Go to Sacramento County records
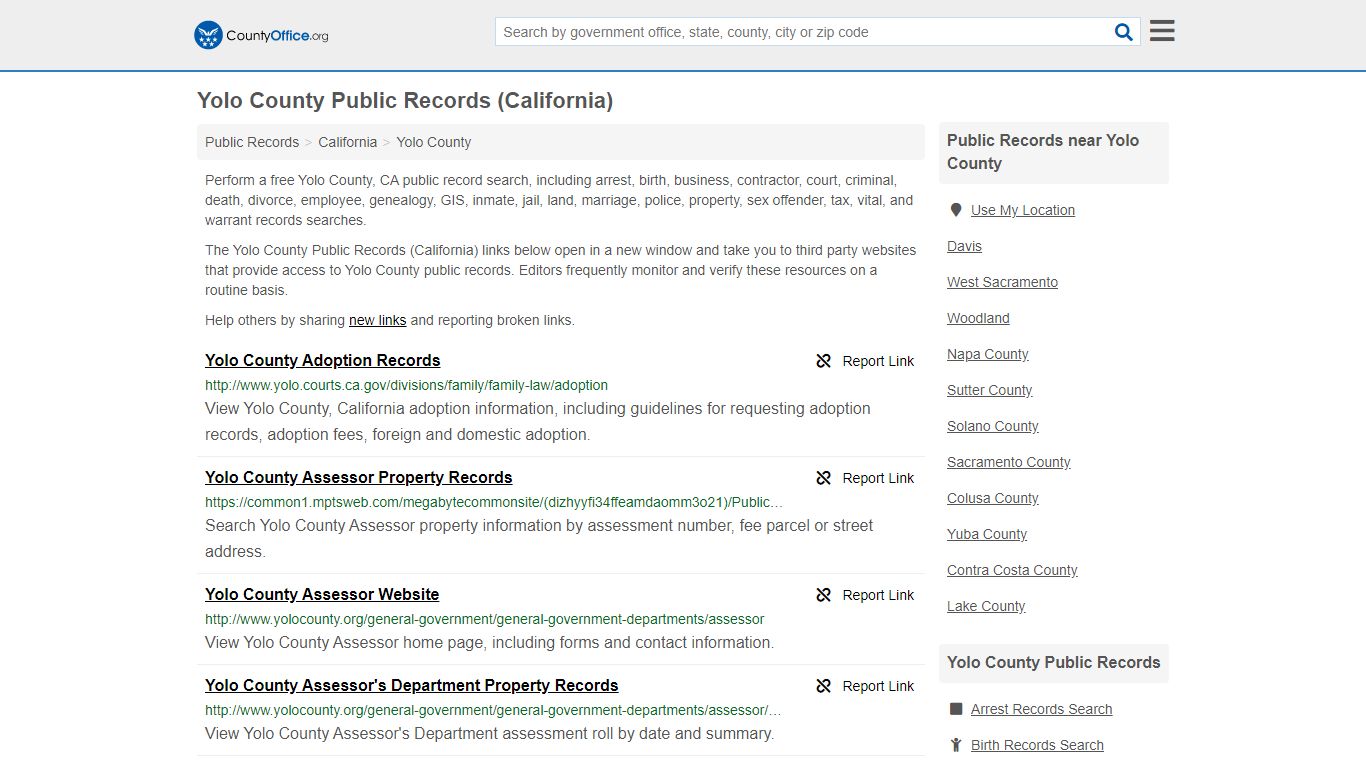This screenshot has width=1366, height=768. pos(1008,462)
